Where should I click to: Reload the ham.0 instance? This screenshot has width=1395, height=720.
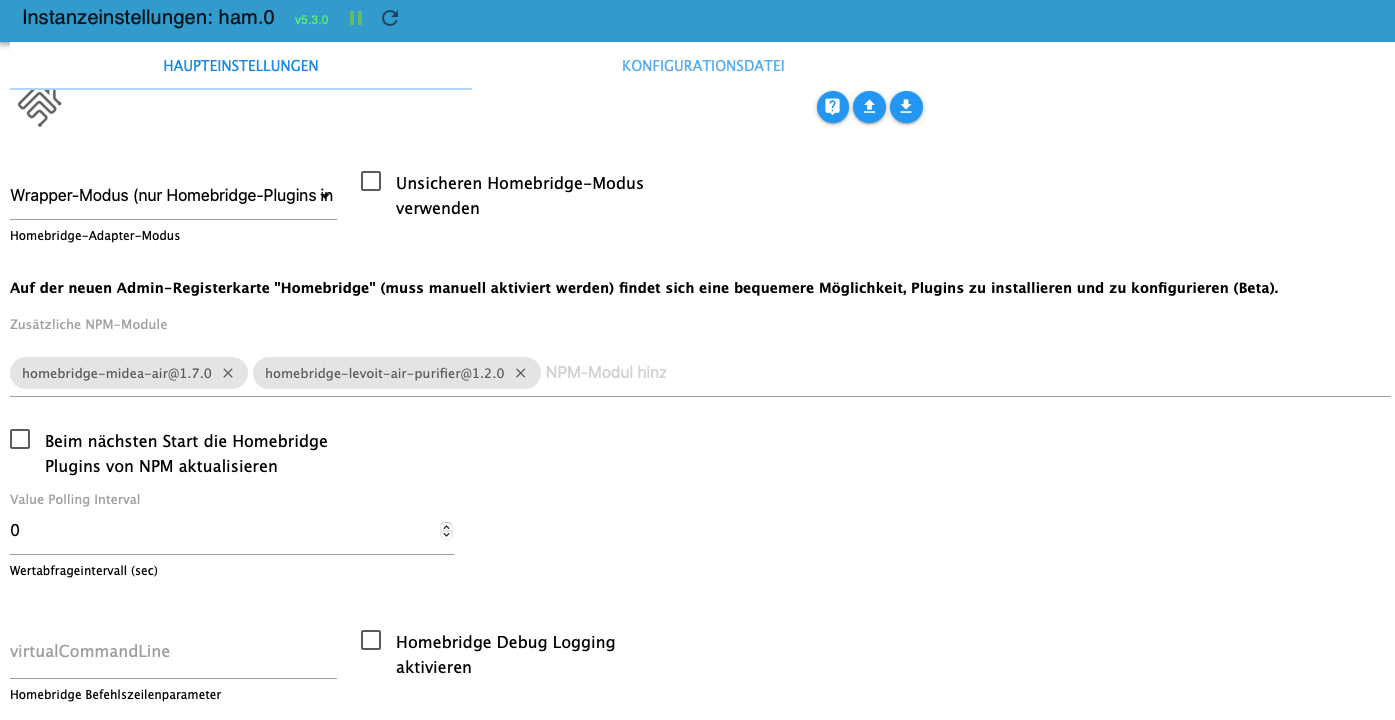point(391,18)
